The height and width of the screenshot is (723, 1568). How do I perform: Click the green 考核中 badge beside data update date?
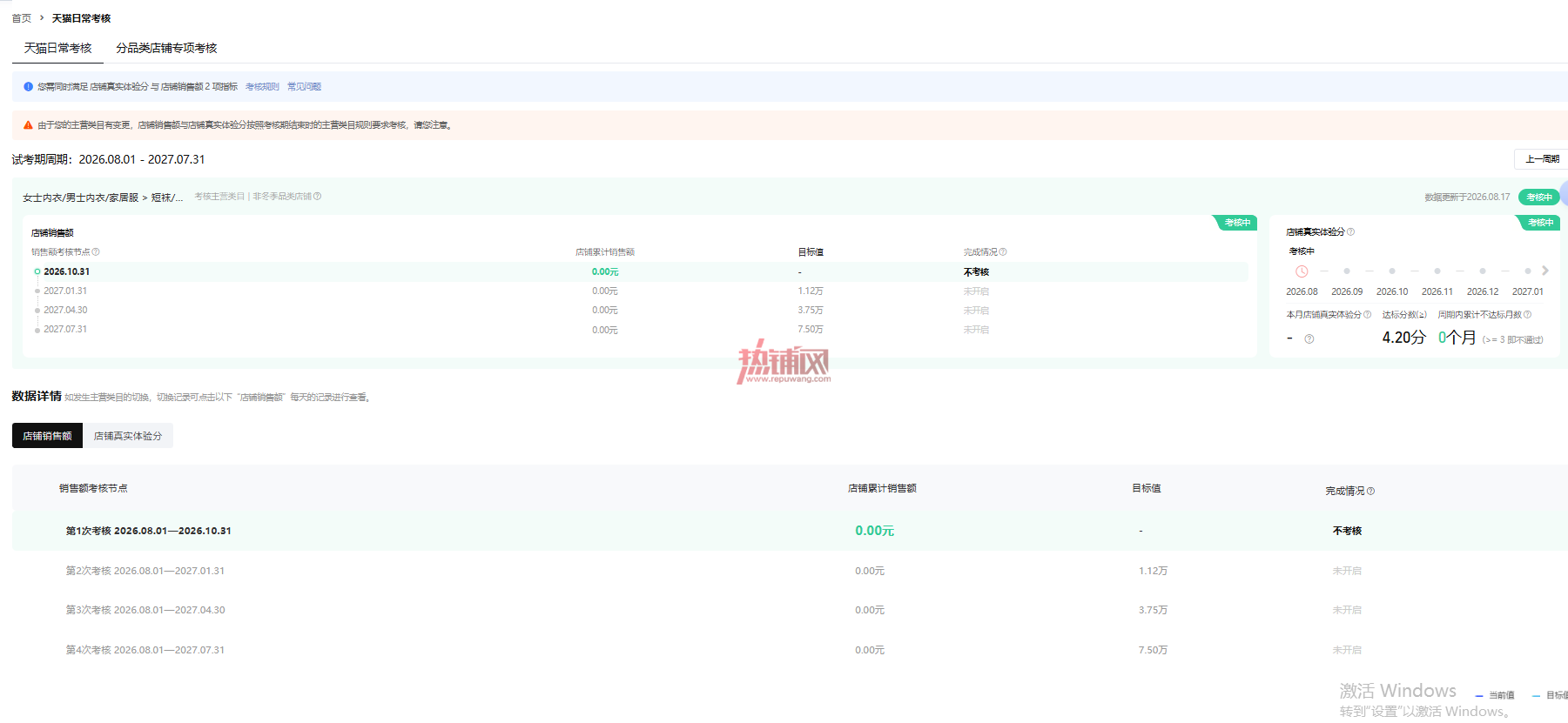pos(1538,197)
